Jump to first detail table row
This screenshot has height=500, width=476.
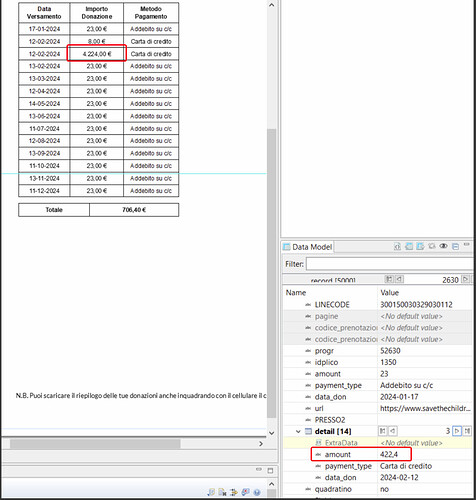(383, 431)
